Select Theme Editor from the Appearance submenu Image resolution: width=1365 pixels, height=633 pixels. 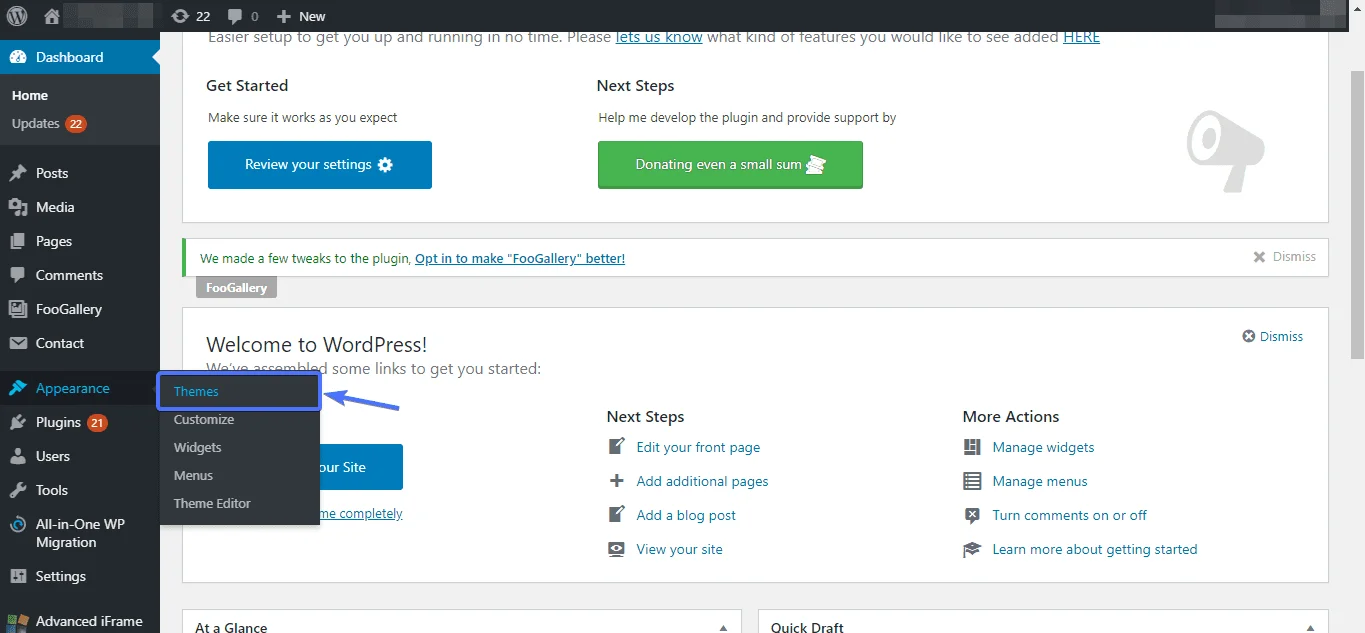tap(212, 503)
